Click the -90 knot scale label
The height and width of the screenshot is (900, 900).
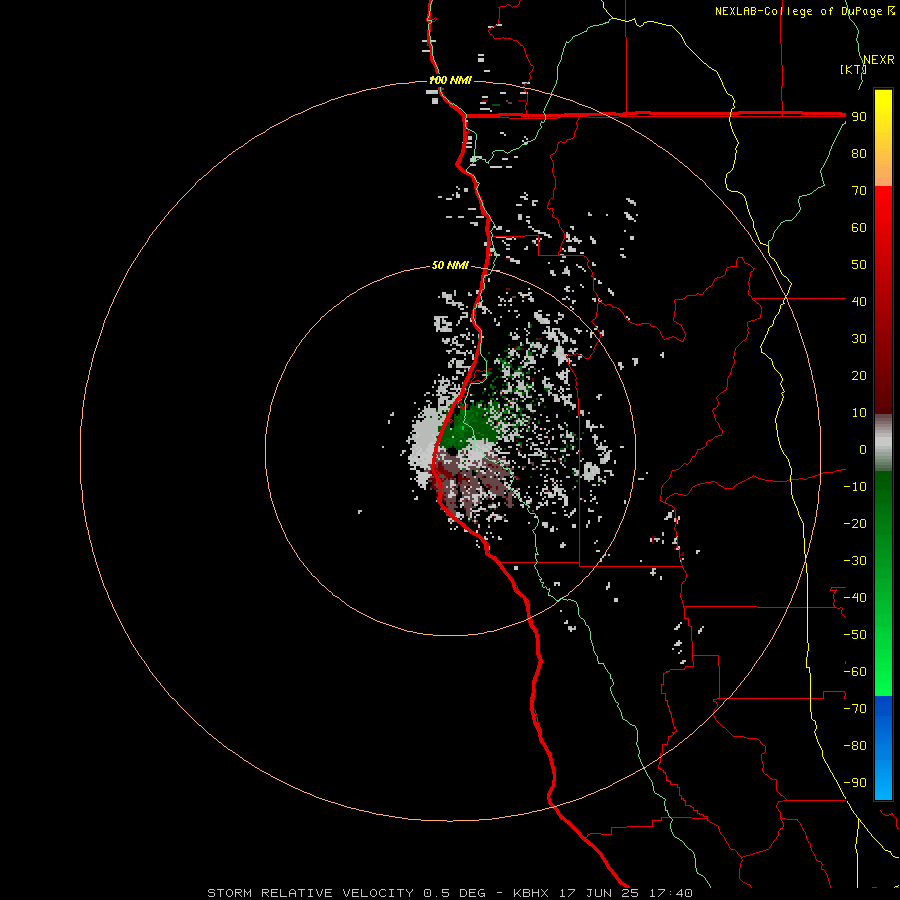tap(855, 783)
